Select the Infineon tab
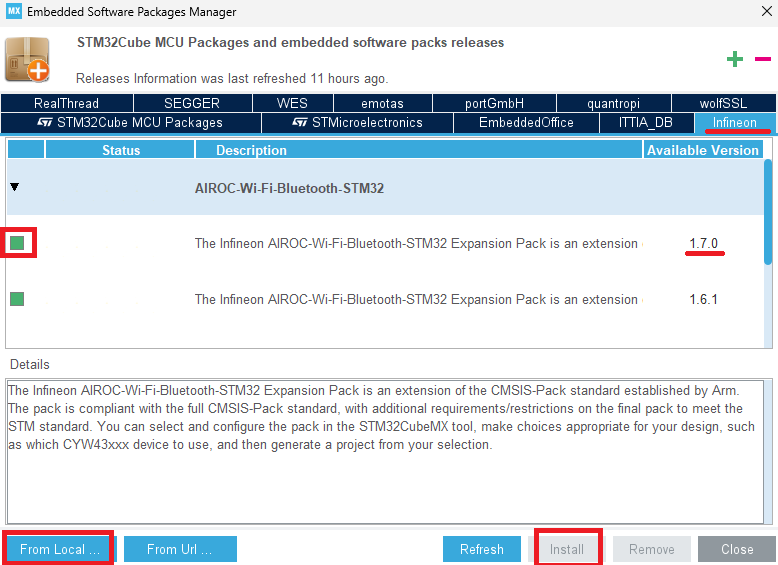 (735, 123)
